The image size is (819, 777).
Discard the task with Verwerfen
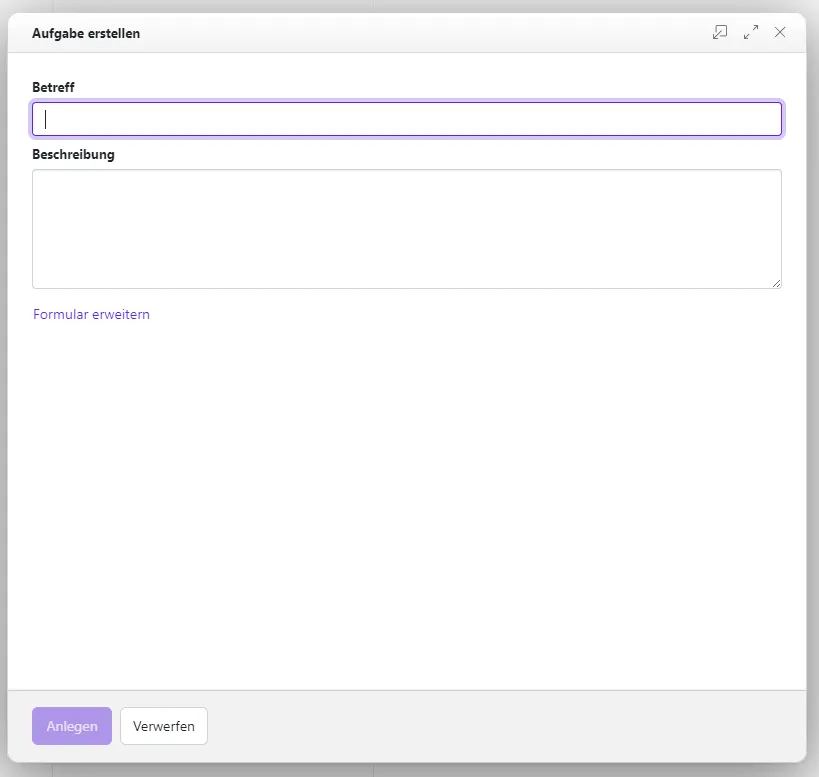(x=164, y=726)
